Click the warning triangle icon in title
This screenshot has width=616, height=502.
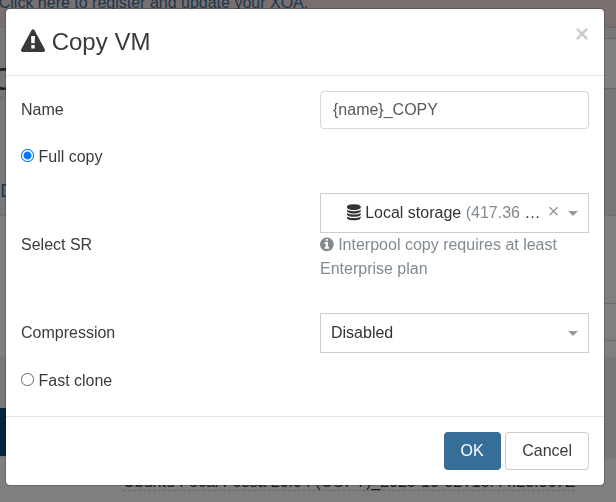[33, 41]
